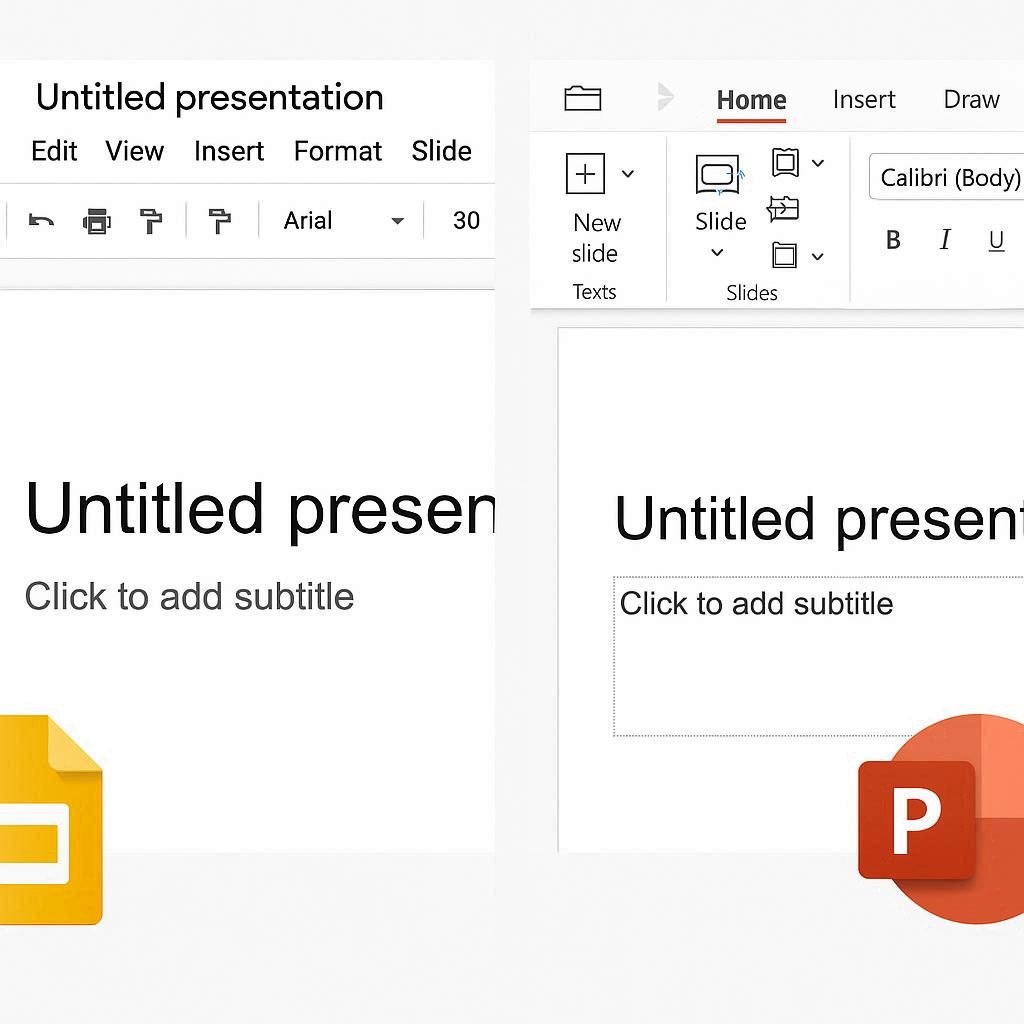This screenshot has width=1024, height=1024.
Task: Click the New slide plus icon
Action: pyautogui.click(x=585, y=174)
